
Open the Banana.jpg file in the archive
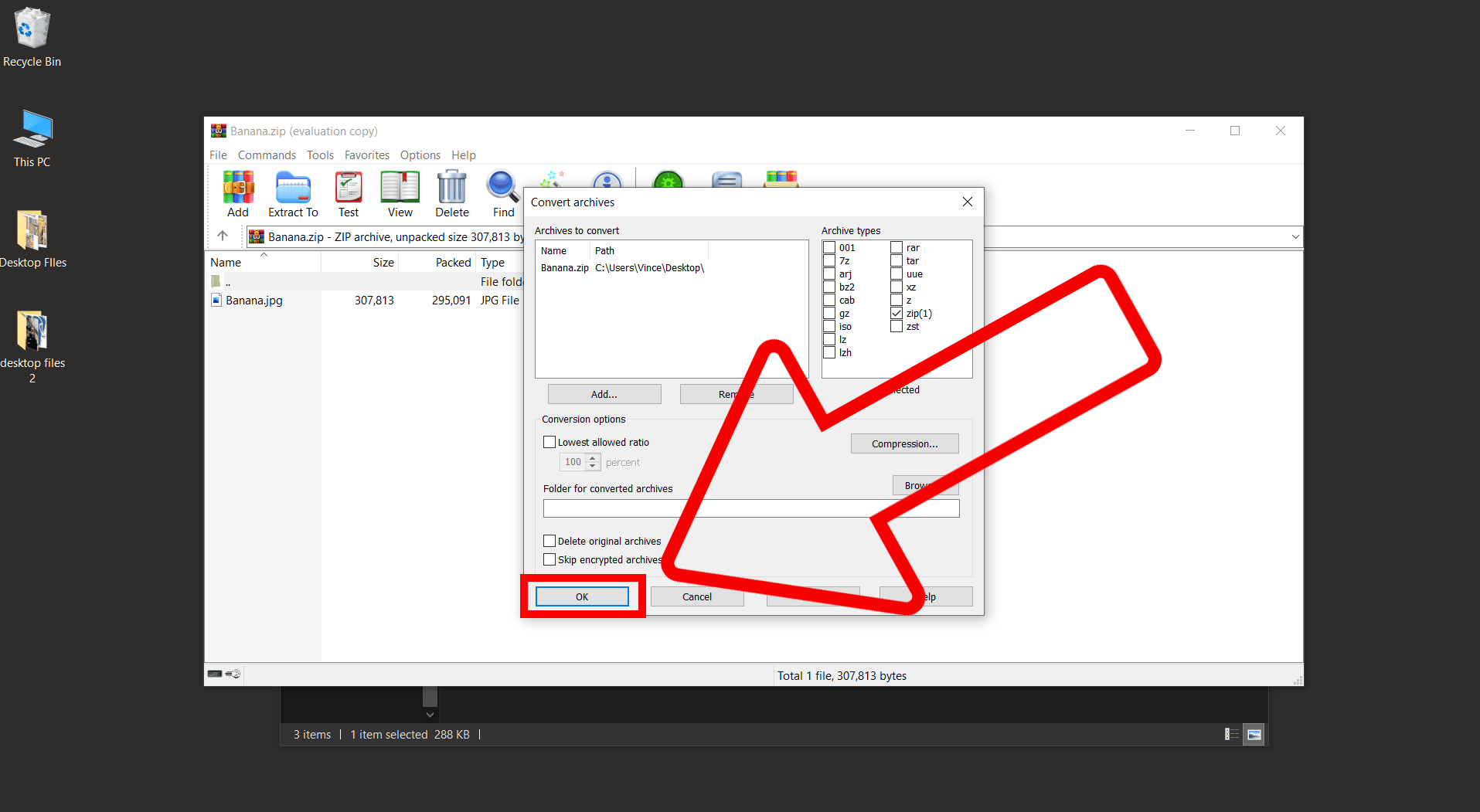tap(253, 301)
